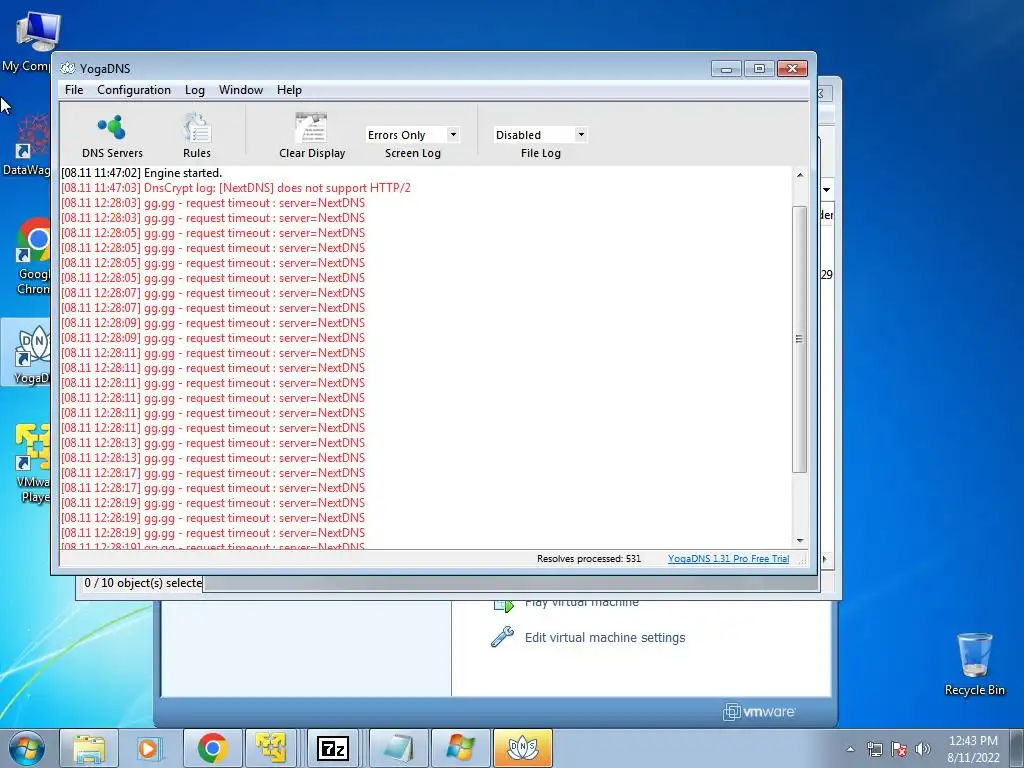
Task: Show hidden tray icons arrow
Action: pyautogui.click(x=850, y=749)
